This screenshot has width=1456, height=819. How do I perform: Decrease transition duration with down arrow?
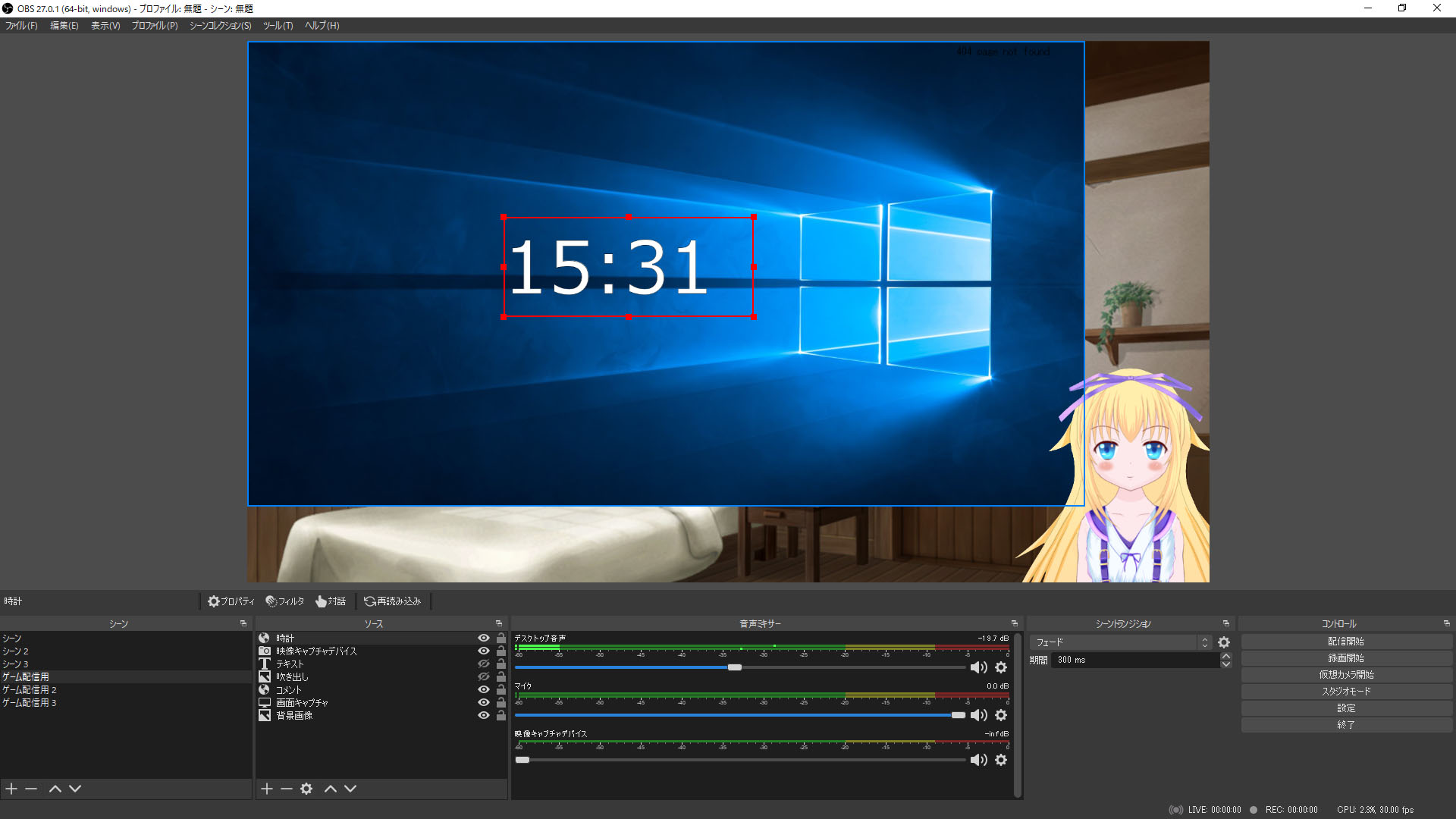[x=1226, y=664]
